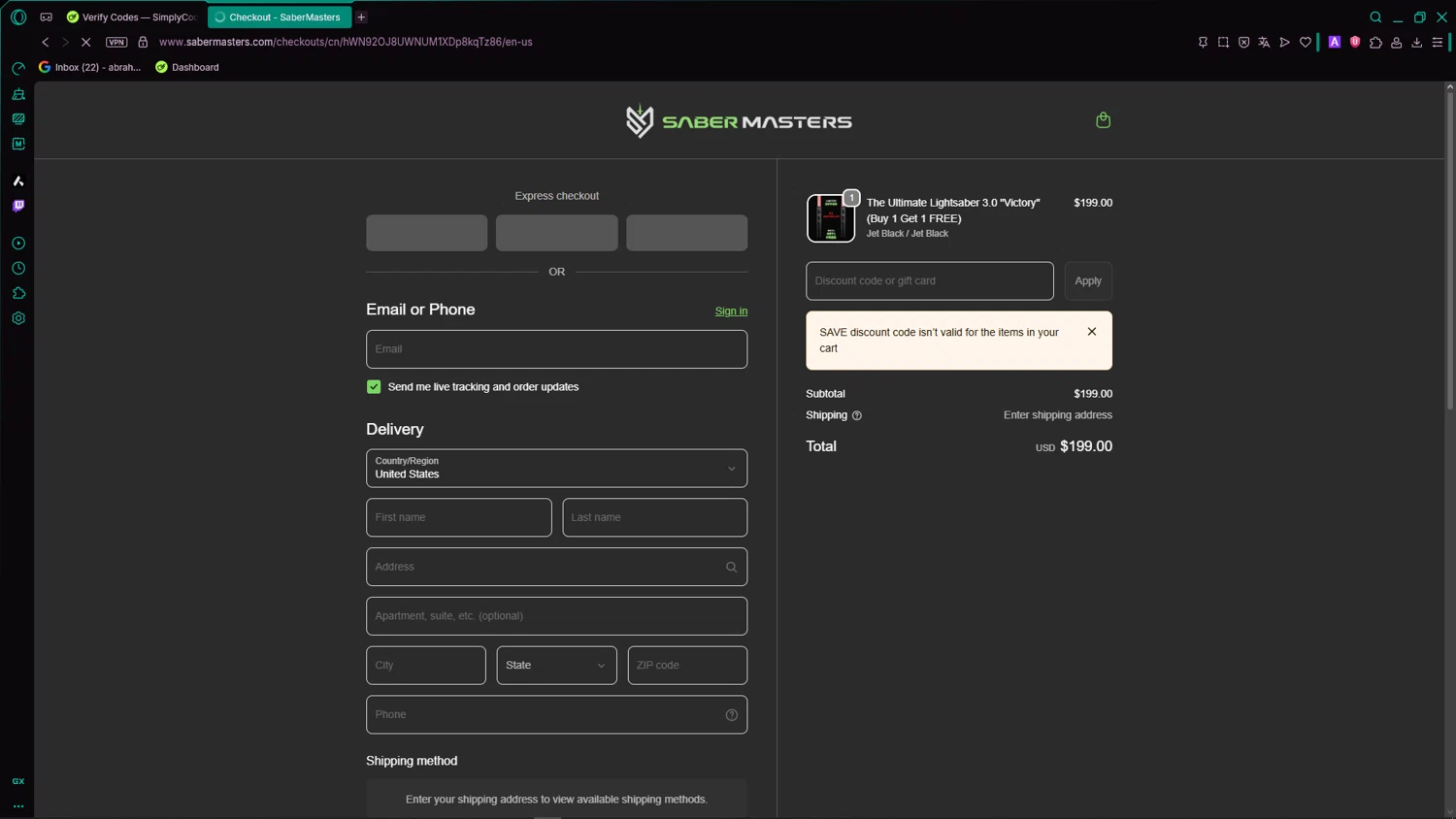Open the Opera GX main menu logo

pos(18,17)
